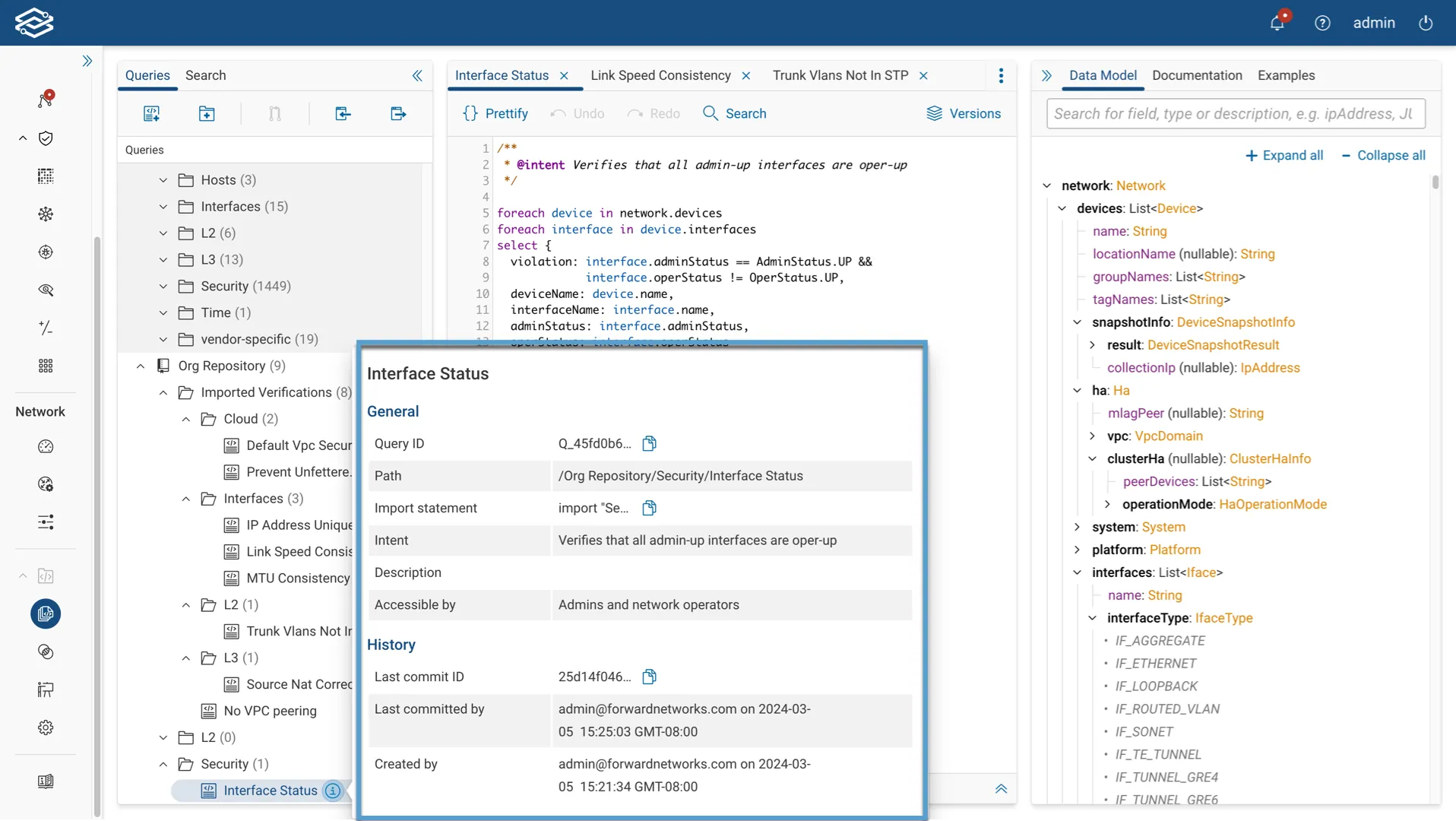The height and width of the screenshot is (821, 1456).
Task: Expand the platform: Platform node
Action: pyautogui.click(x=1077, y=550)
